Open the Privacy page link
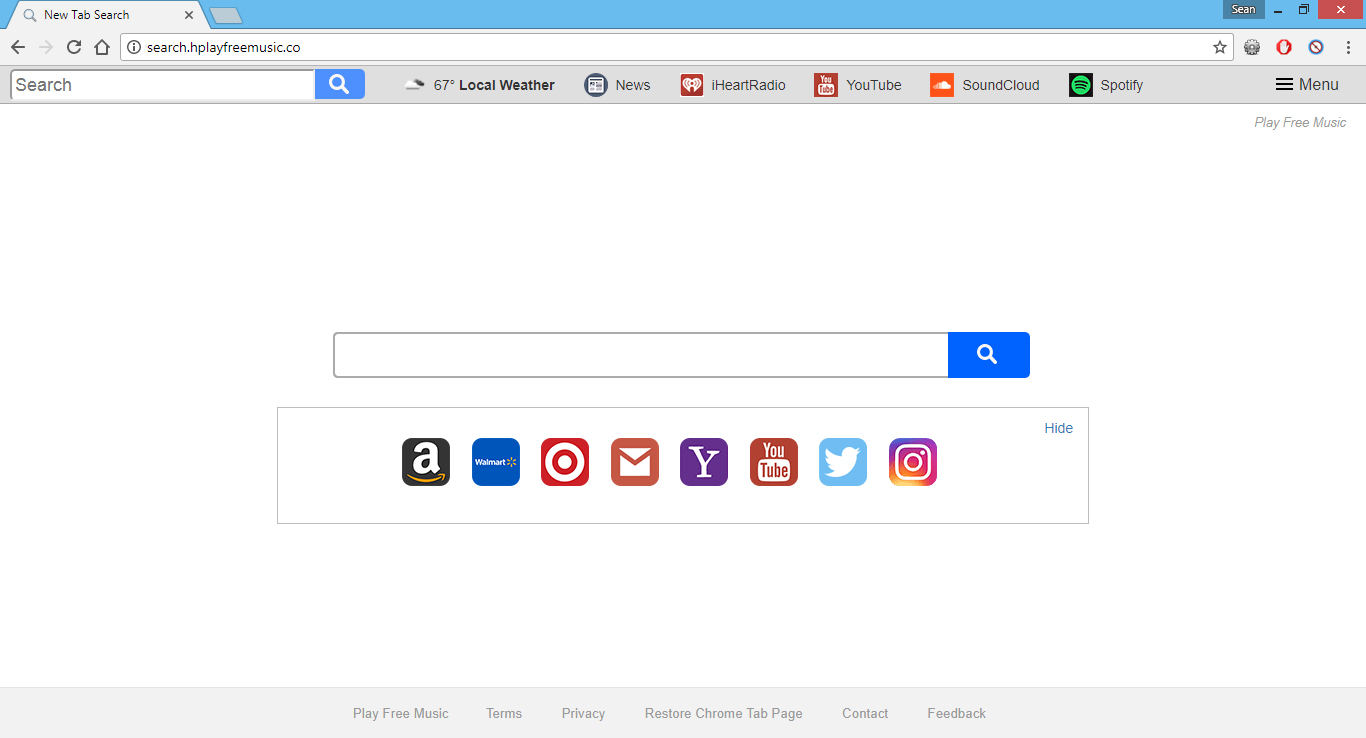Viewport: 1366px width, 738px height. [583, 713]
